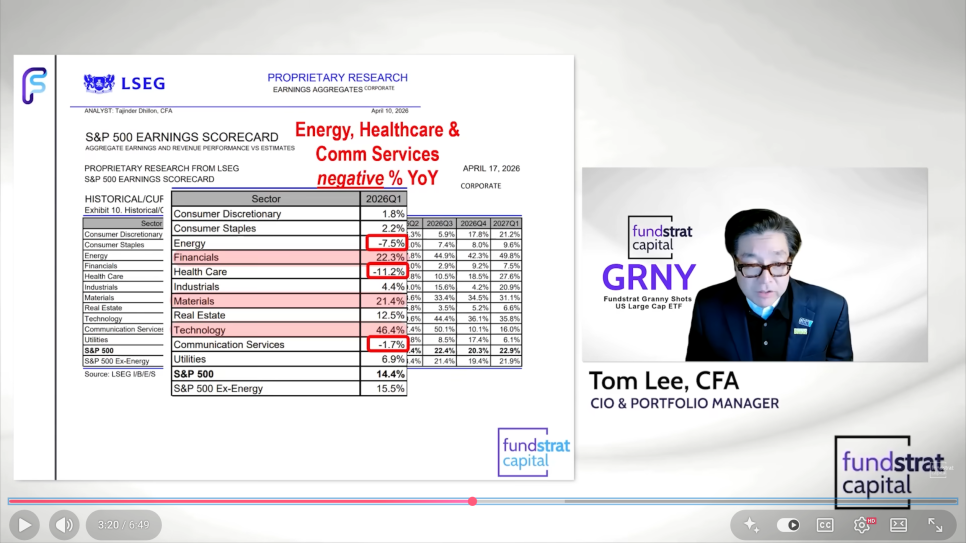Screen dimensions: 966x543
Task: Click the 'S&P 500 EARNINGS SCORECARD' heading
Action: click(182, 137)
